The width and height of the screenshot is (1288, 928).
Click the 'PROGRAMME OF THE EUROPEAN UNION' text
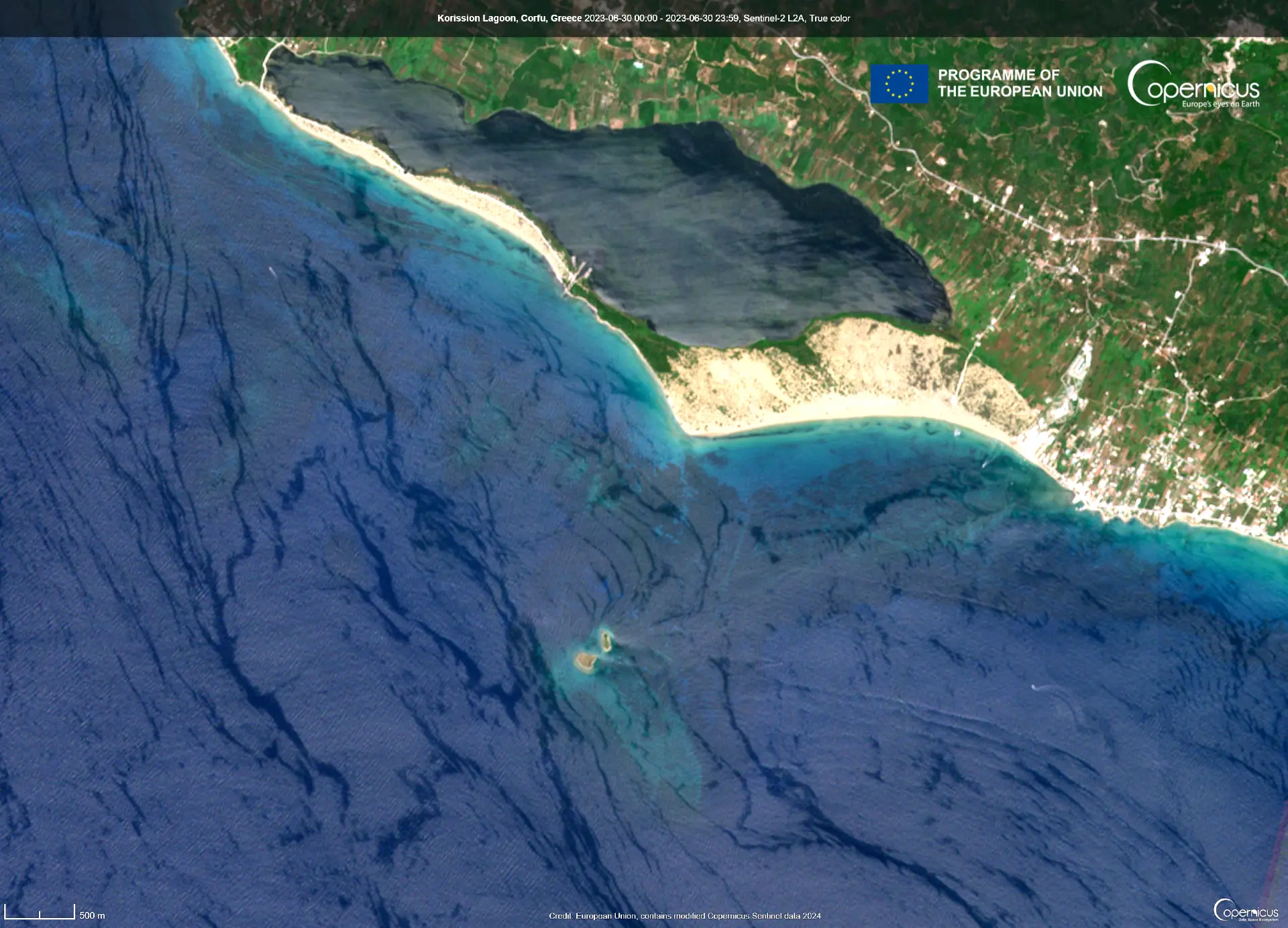click(1019, 83)
